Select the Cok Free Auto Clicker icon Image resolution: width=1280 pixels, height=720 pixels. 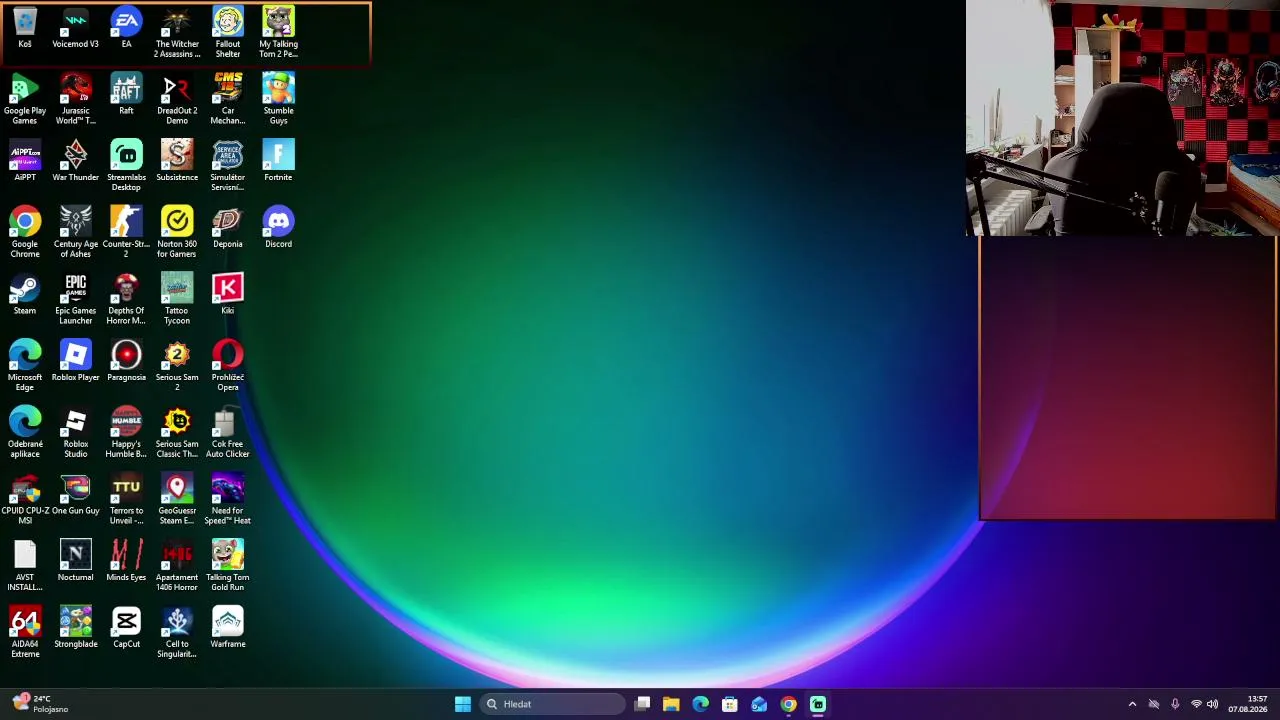pos(228,433)
